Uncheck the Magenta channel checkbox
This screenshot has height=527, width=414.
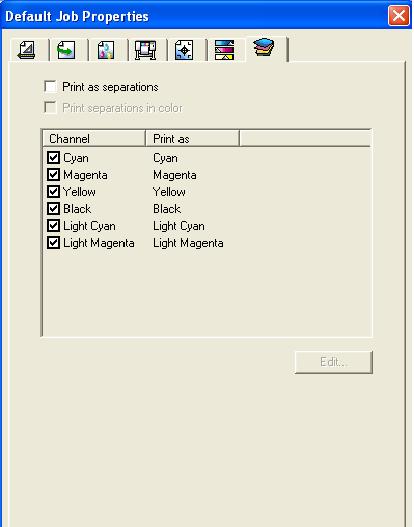click(53, 175)
